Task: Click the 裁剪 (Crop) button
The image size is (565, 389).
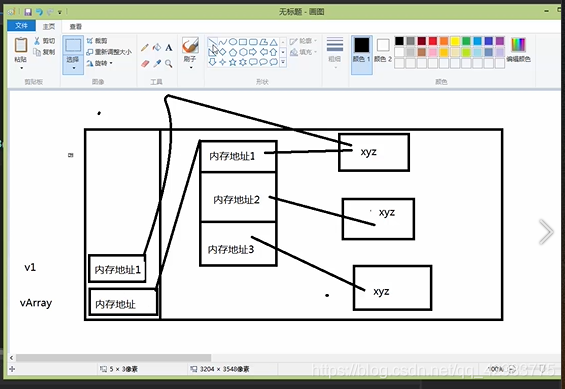Action: 97,41
